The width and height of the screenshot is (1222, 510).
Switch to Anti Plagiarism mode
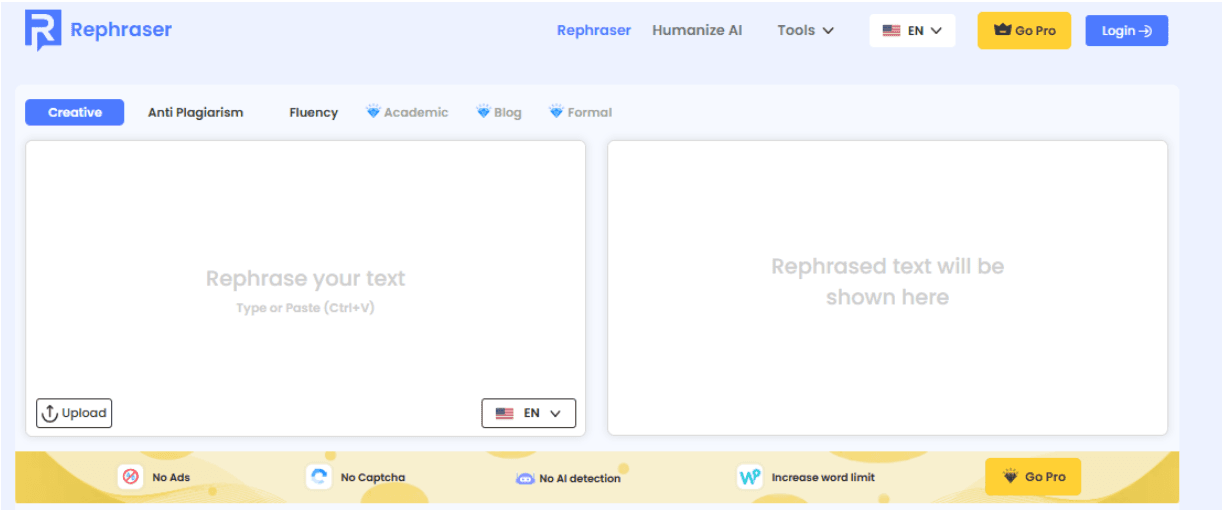[x=196, y=112]
